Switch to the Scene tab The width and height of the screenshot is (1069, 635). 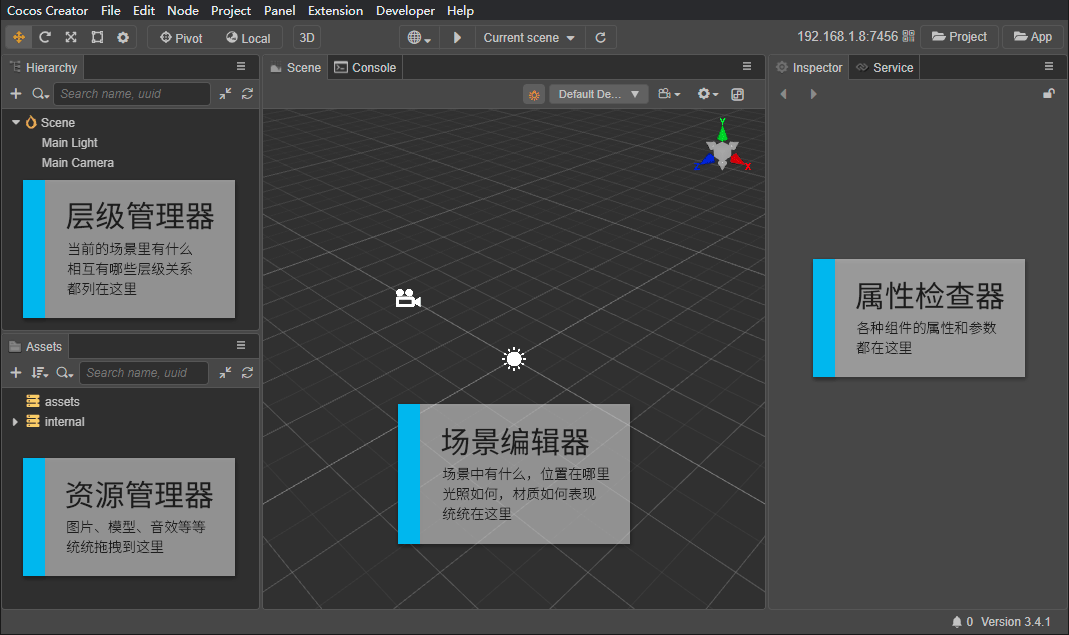295,68
